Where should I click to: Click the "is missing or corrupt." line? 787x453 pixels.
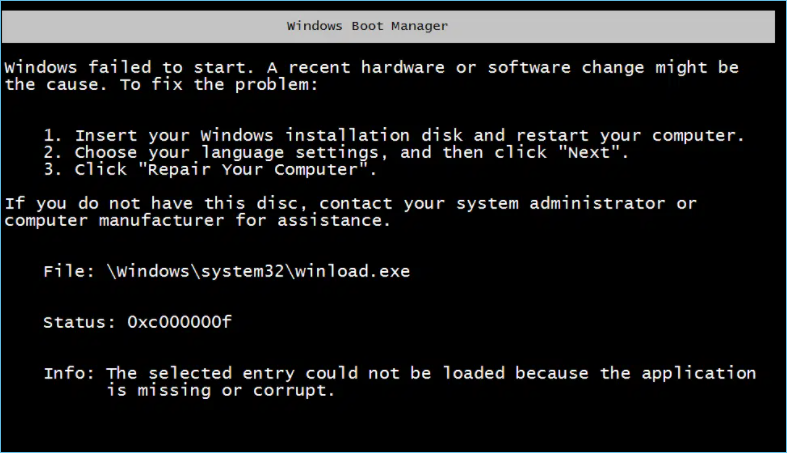pos(217,390)
